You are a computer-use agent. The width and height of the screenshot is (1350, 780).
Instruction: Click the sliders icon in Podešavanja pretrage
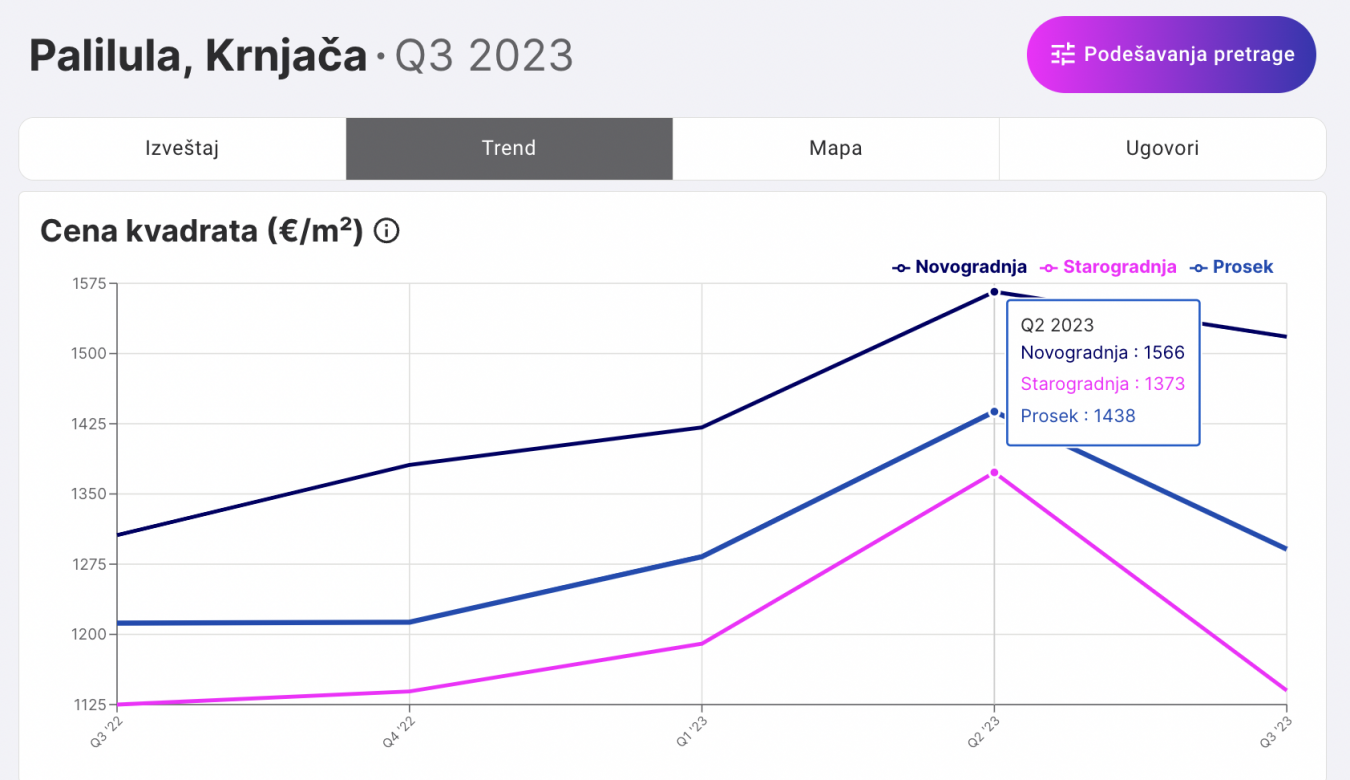click(1063, 54)
